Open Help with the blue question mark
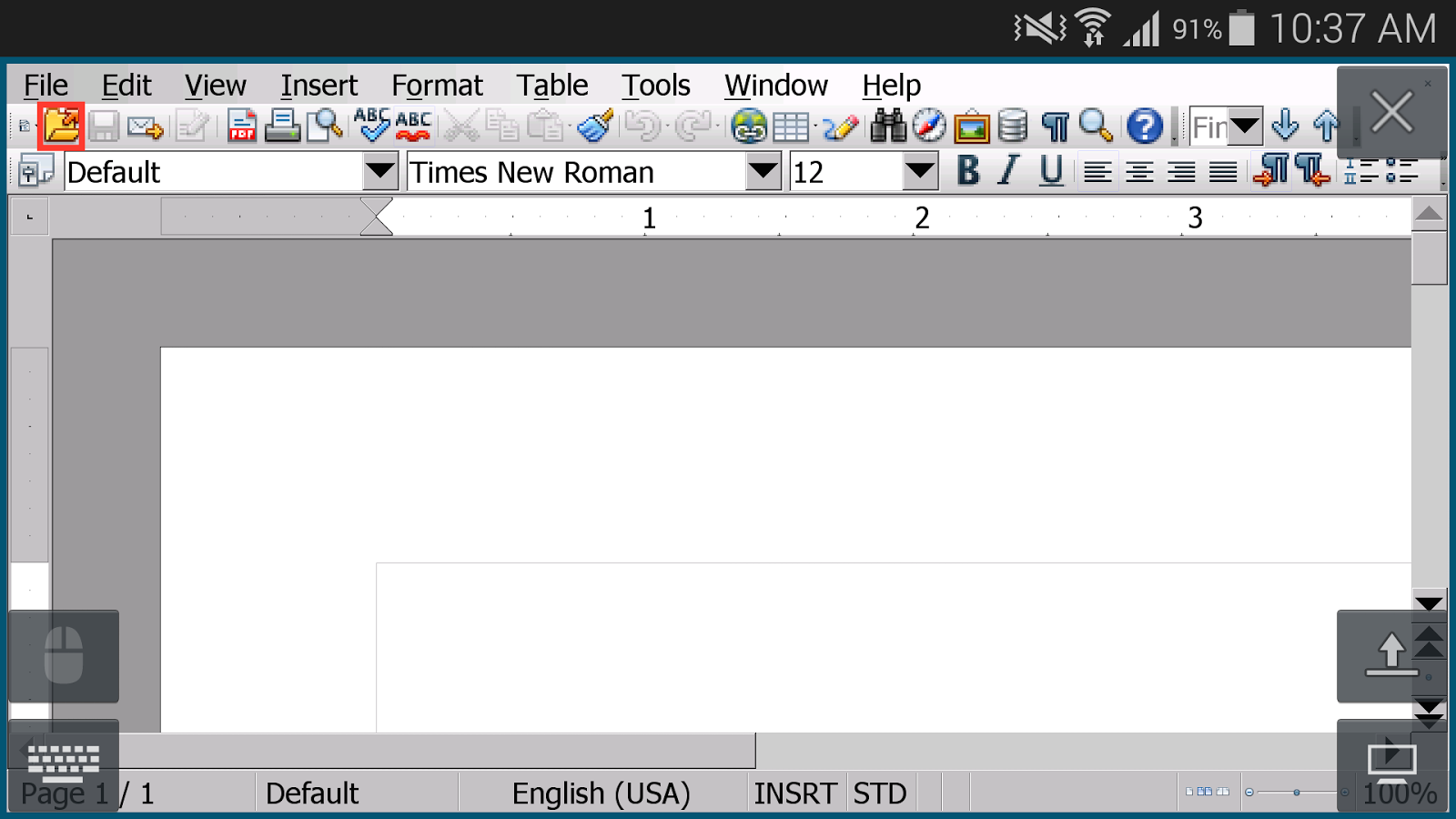1456x819 pixels. pyautogui.click(x=1144, y=126)
